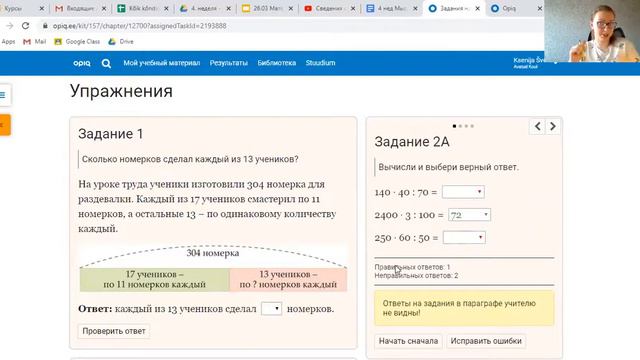Open the hamburger sidebar menu icon
This screenshot has width=640, height=360.
3,95
